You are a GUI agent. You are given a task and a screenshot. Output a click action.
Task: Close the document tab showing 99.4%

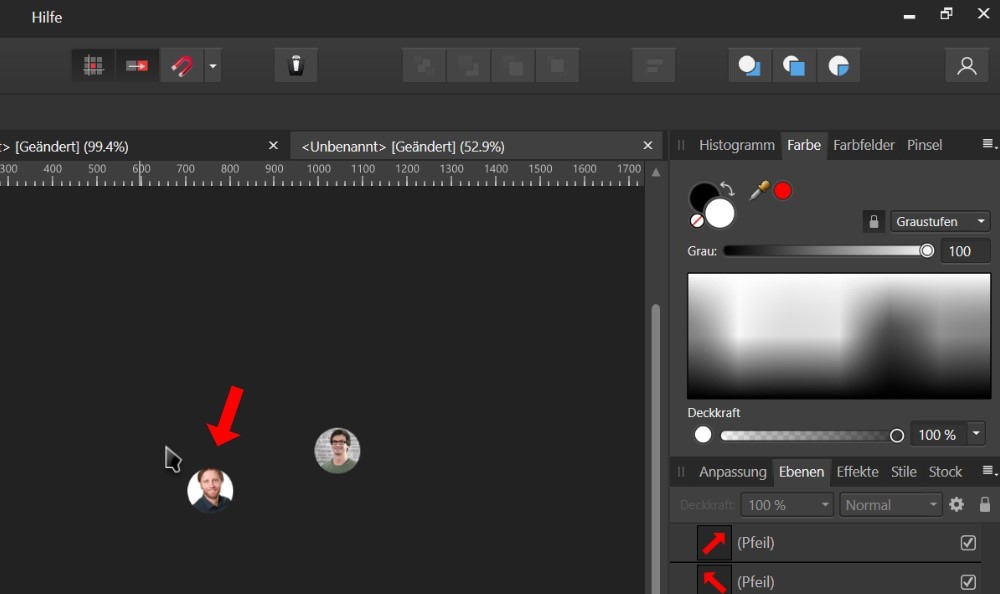tap(274, 145)
